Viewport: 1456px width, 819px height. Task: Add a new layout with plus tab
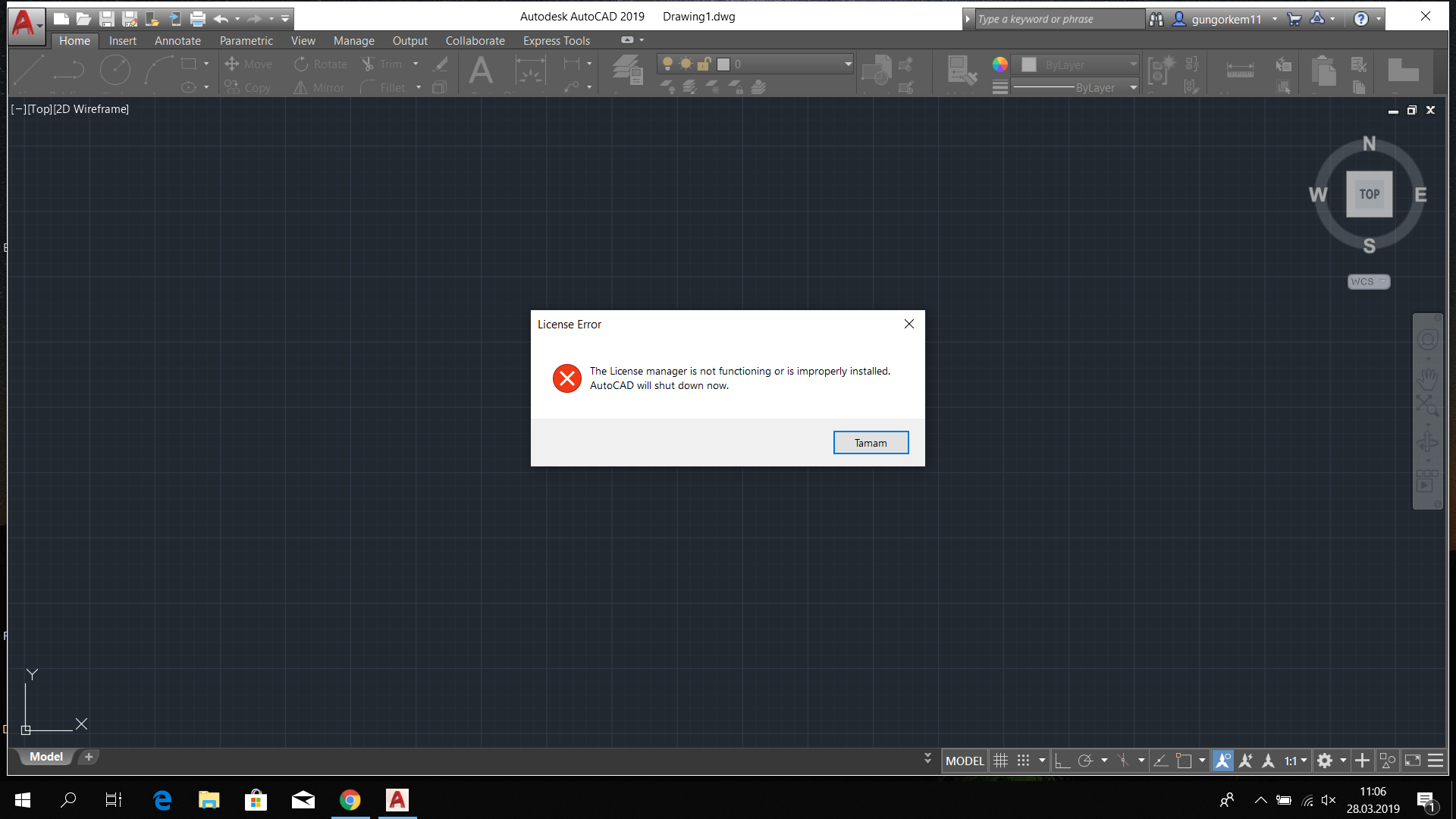pyautogui.click(x=89, y=757)
